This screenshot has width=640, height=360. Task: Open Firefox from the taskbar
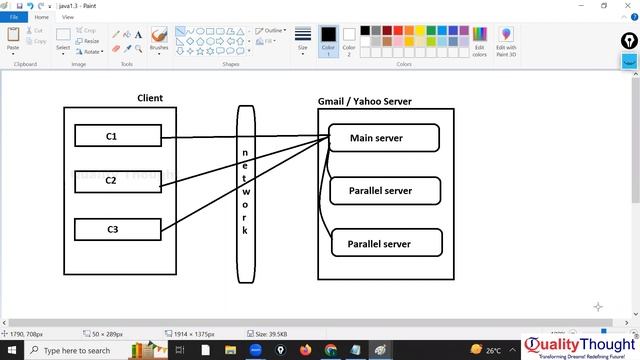click(305, 350)
